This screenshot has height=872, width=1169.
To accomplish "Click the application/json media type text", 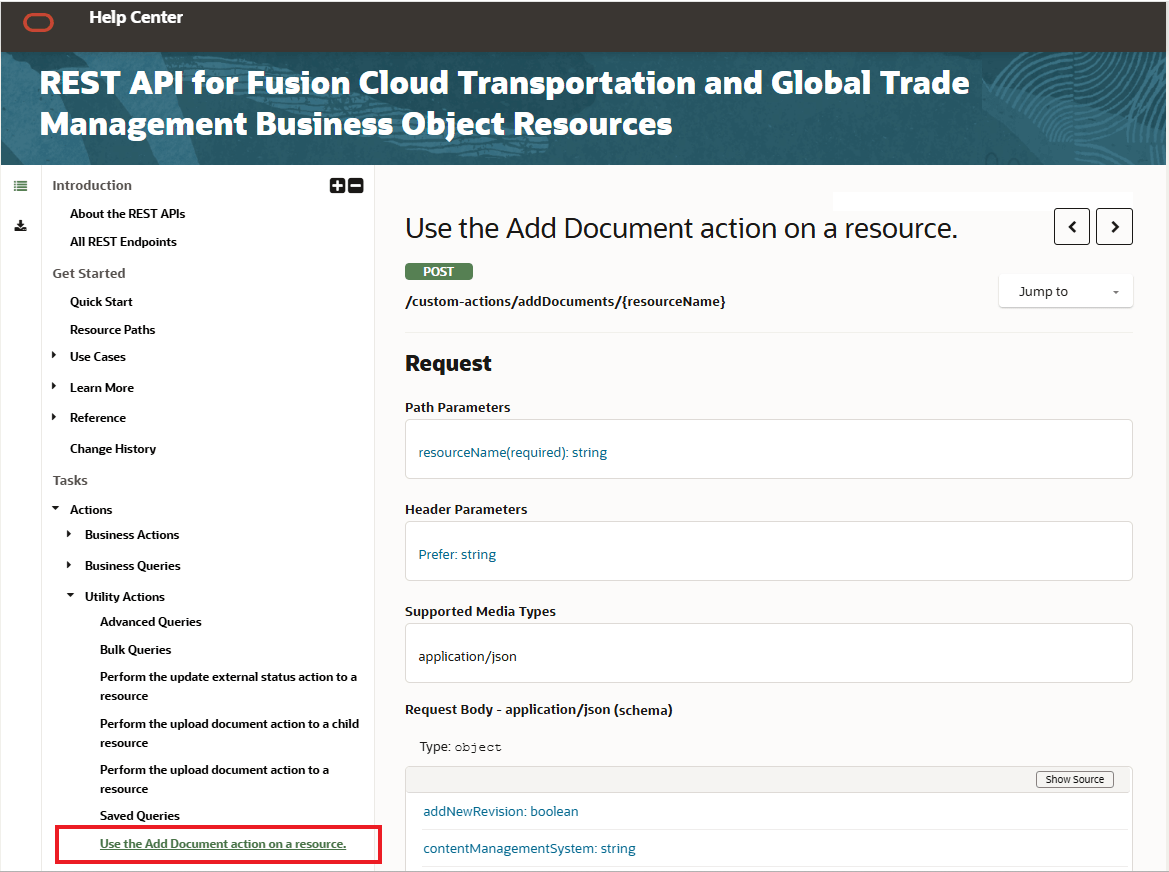I will (467, 657).
